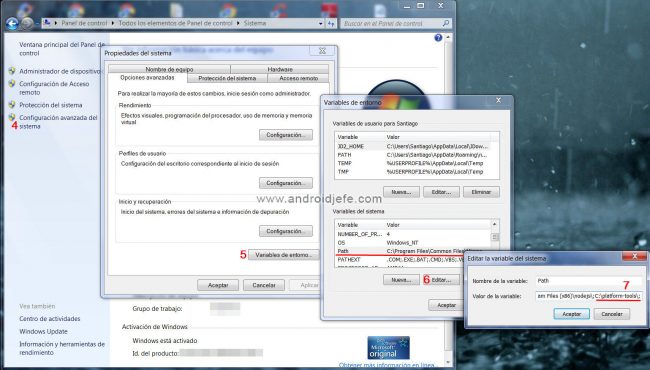Close the Variables de entorno dialog
The width and height of the screenshot is (650, 370).
499,100
